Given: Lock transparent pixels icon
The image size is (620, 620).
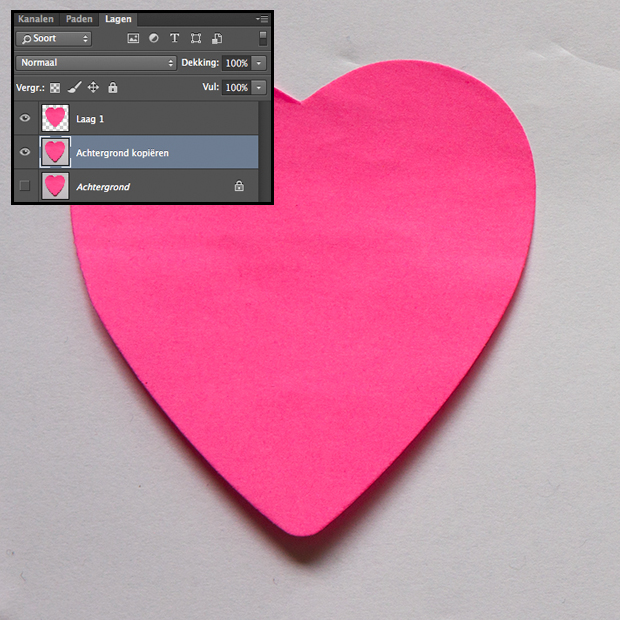Looking at the screenshot, I should pyautogui.click(x=55, y=88).
